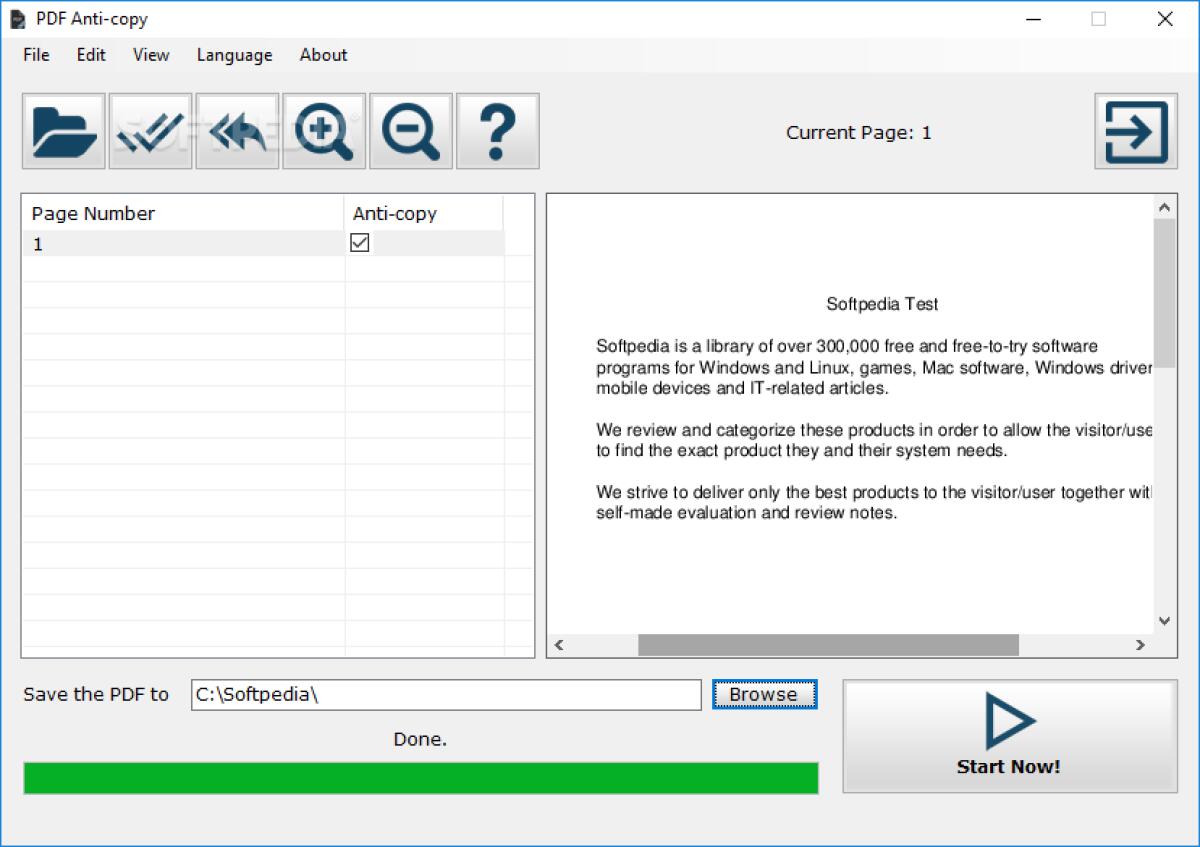Uncheck the Anti-copy checkbox for page 1
The width and height of the screenshot is (1200, 847).
(x=359, y=243)
